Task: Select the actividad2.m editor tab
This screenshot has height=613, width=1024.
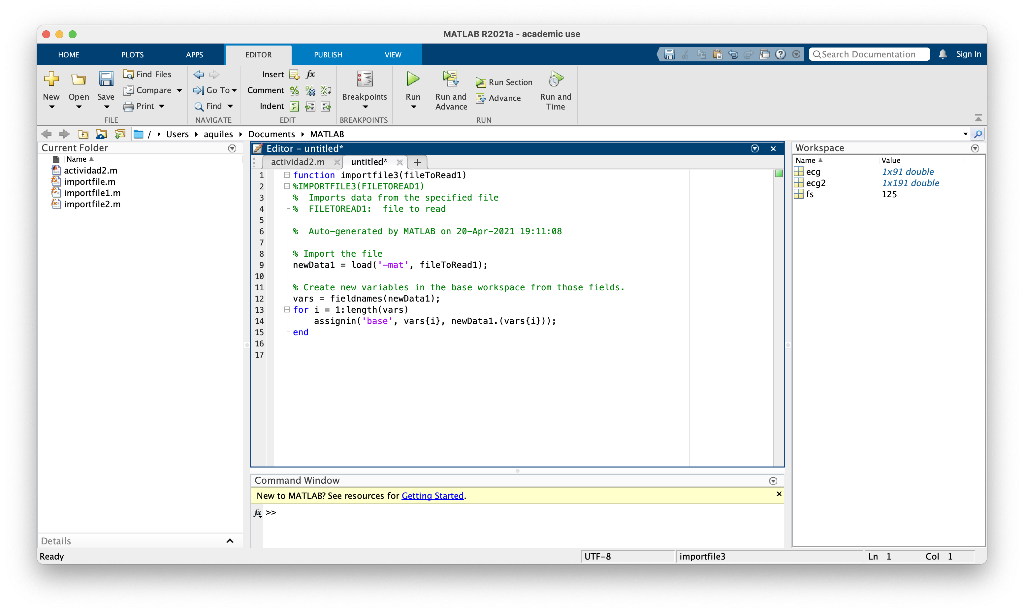Action: [300, 160]
